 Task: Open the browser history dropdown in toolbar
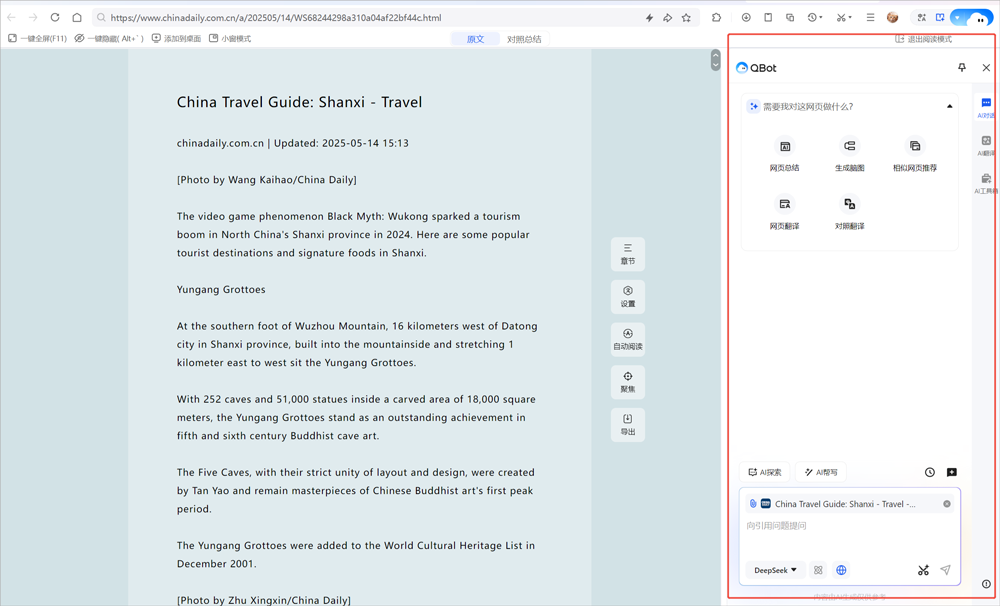814,18
